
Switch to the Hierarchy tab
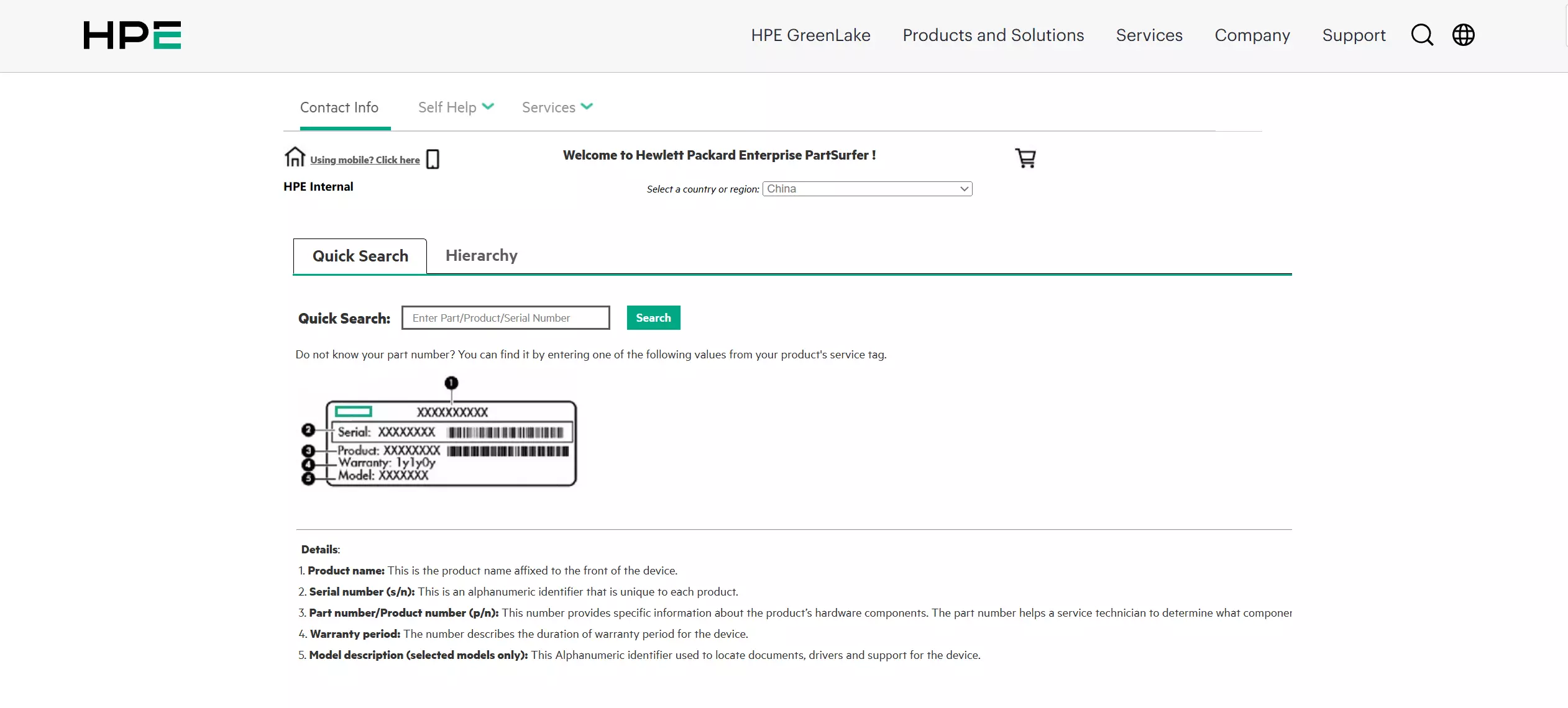coord(481,255)
